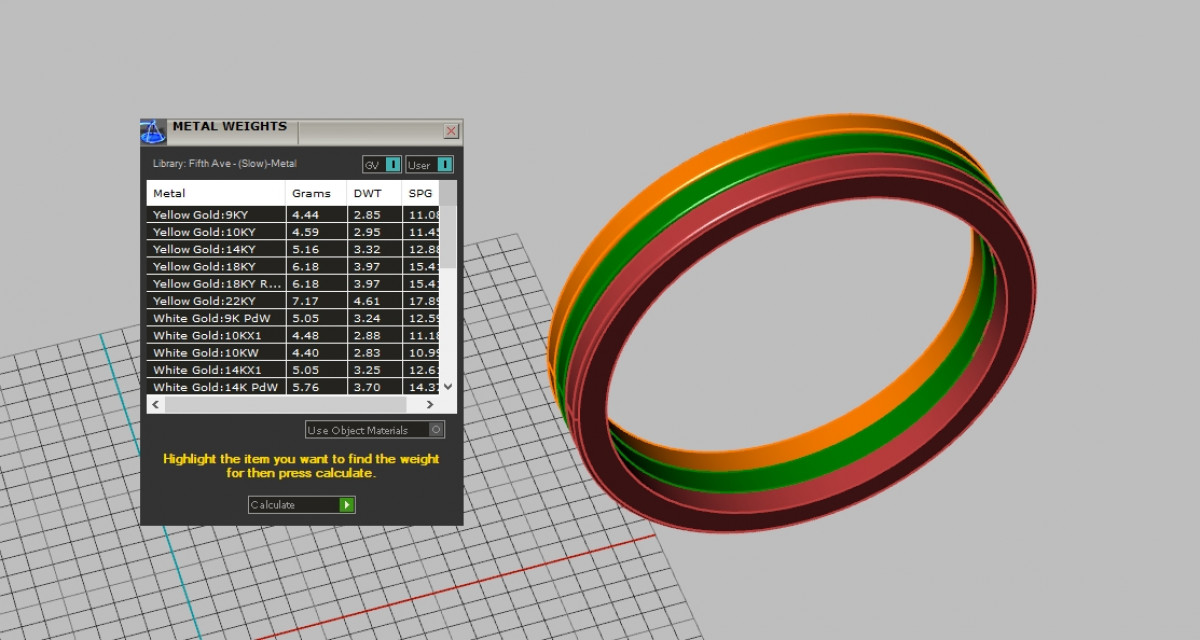Click the Metal Weights scale icon
This screenshot has width=1200, height=640.
152,131
